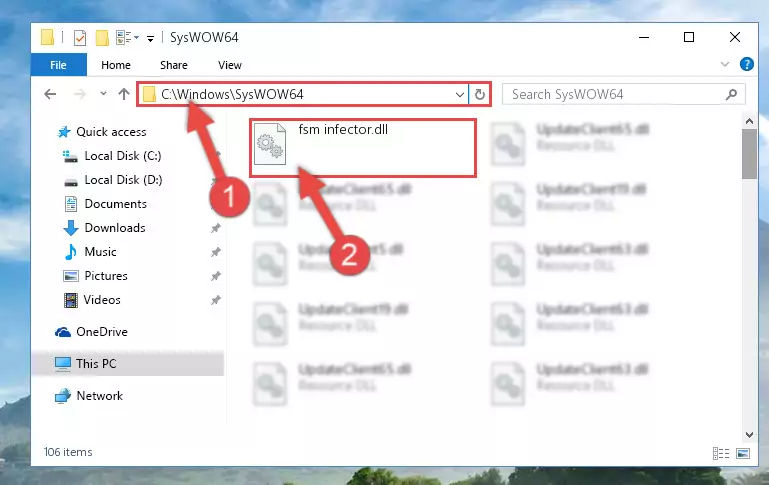The width and height of the screenshot is (769, 485).
Task: Click the scroll down arrow of file list
Action: tap(749, 434)
